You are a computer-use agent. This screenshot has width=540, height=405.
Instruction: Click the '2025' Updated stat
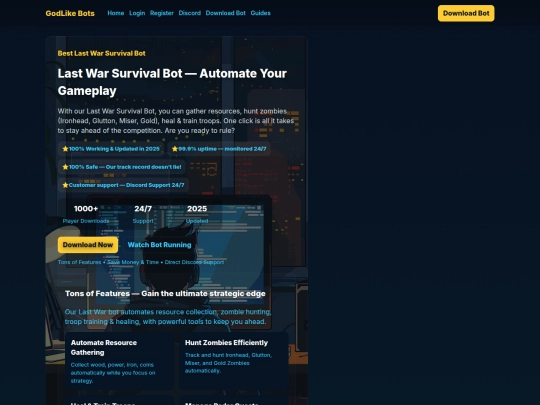197,214
